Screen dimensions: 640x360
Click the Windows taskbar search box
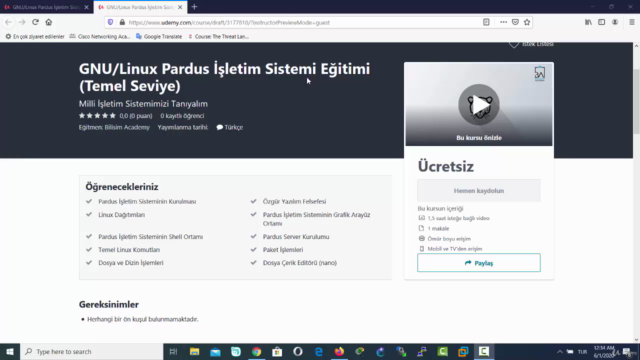point(91,351)
